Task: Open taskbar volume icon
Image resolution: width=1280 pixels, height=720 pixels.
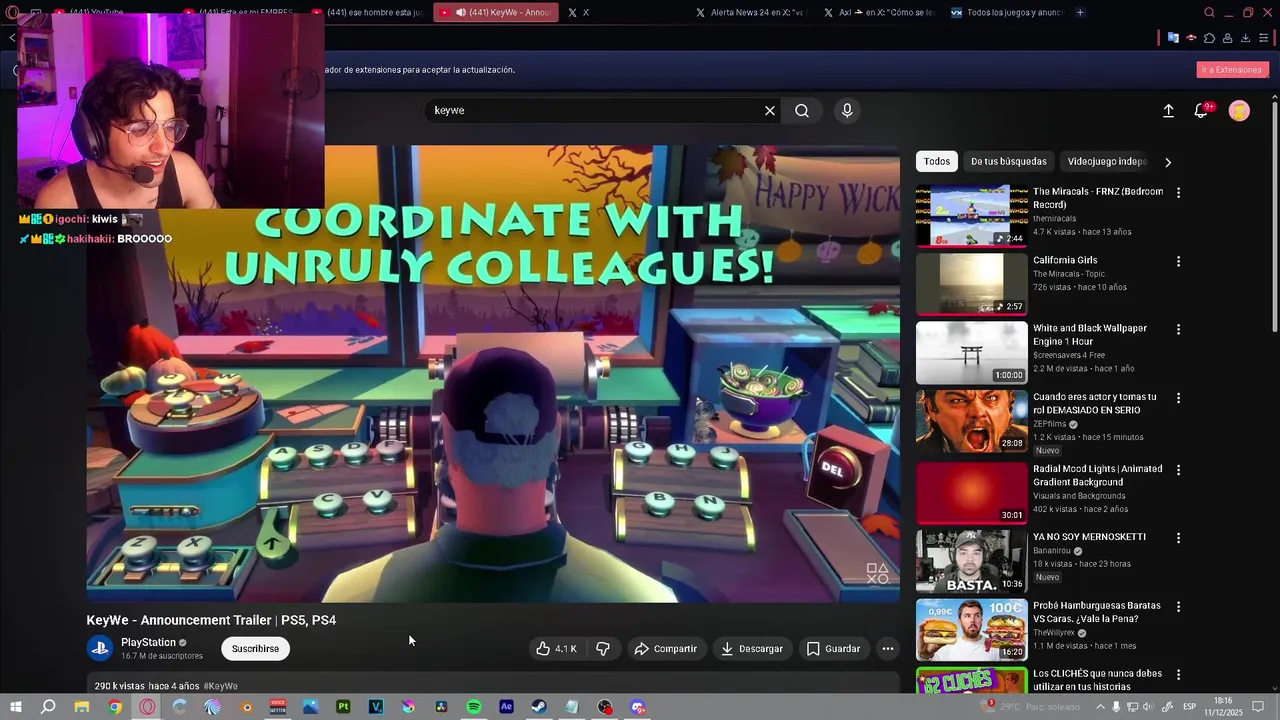Action: [x=1148, y=707]
